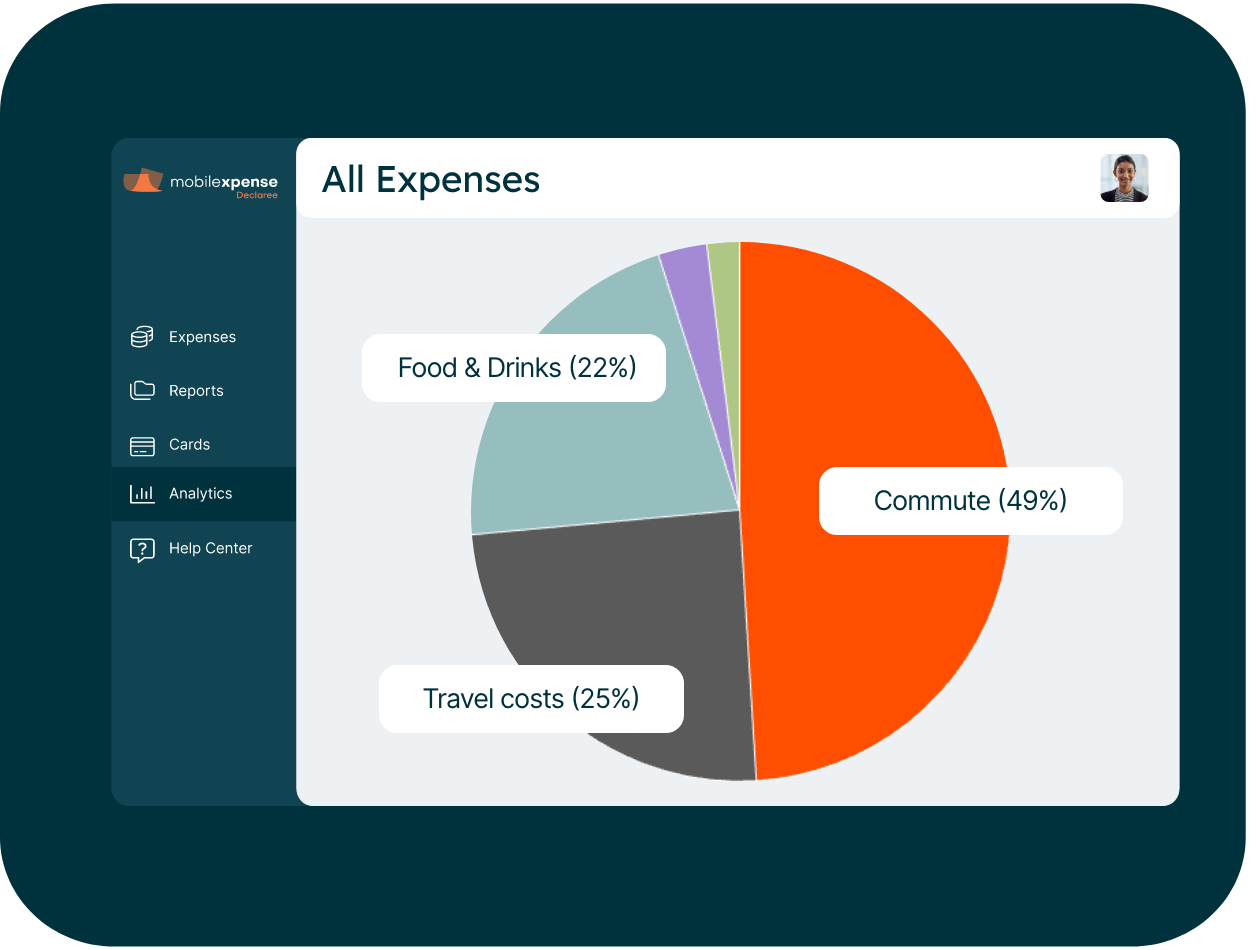Click the Help Center question mark icon

point(141,548)
